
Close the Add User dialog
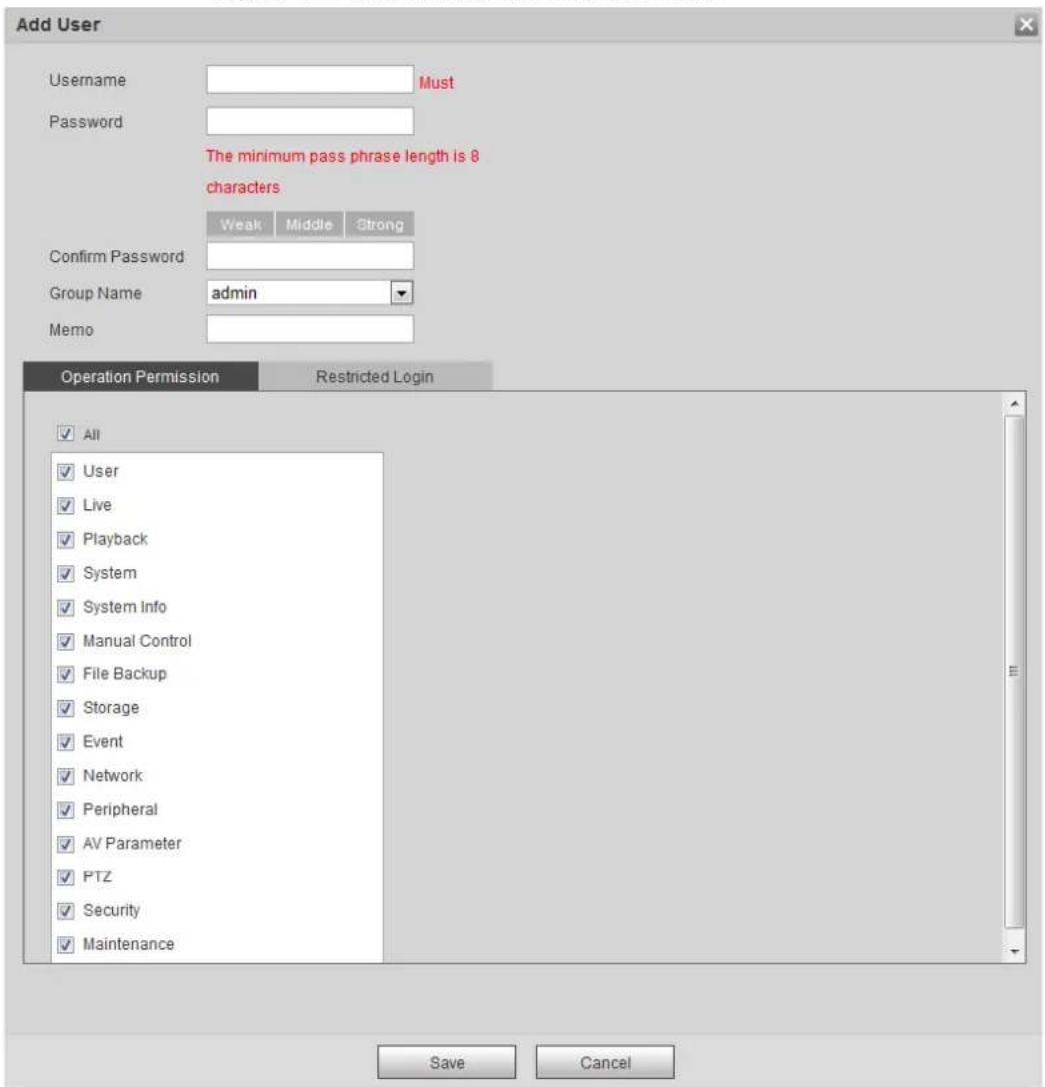pyautogui.click(x=1026, y=25)
